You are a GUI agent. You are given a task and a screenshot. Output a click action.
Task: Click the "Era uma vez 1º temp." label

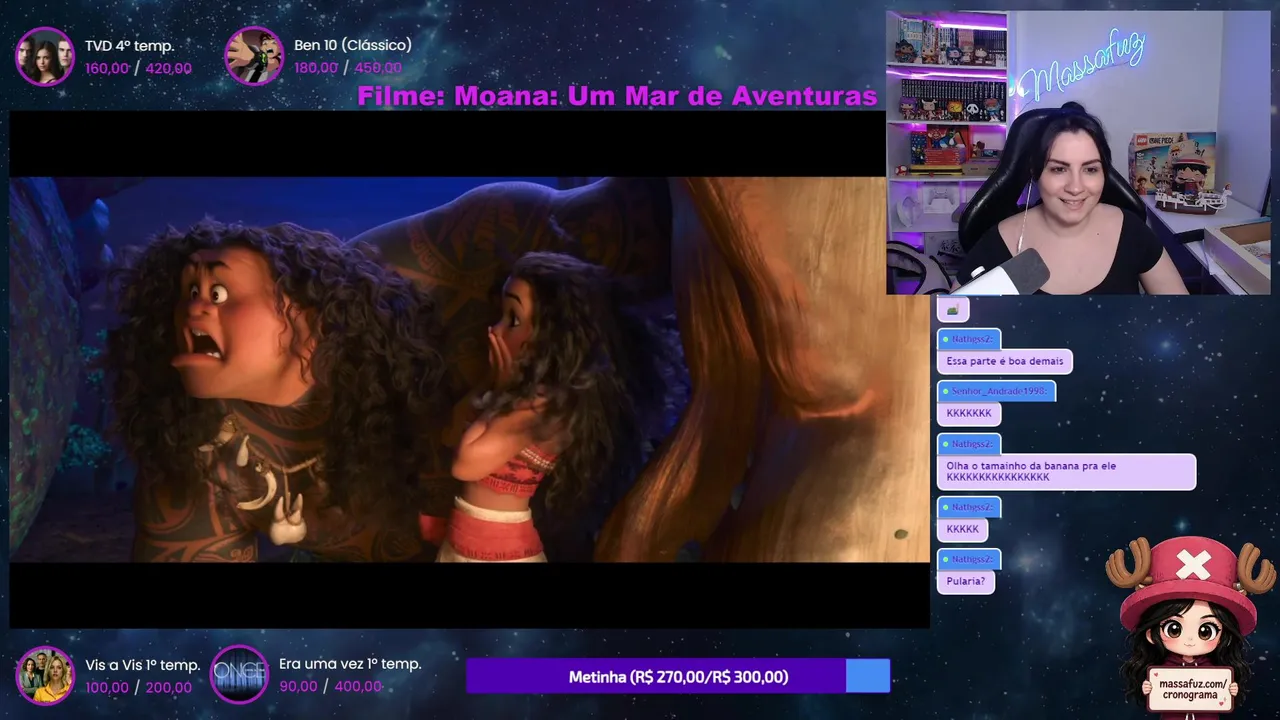[350, 664]
